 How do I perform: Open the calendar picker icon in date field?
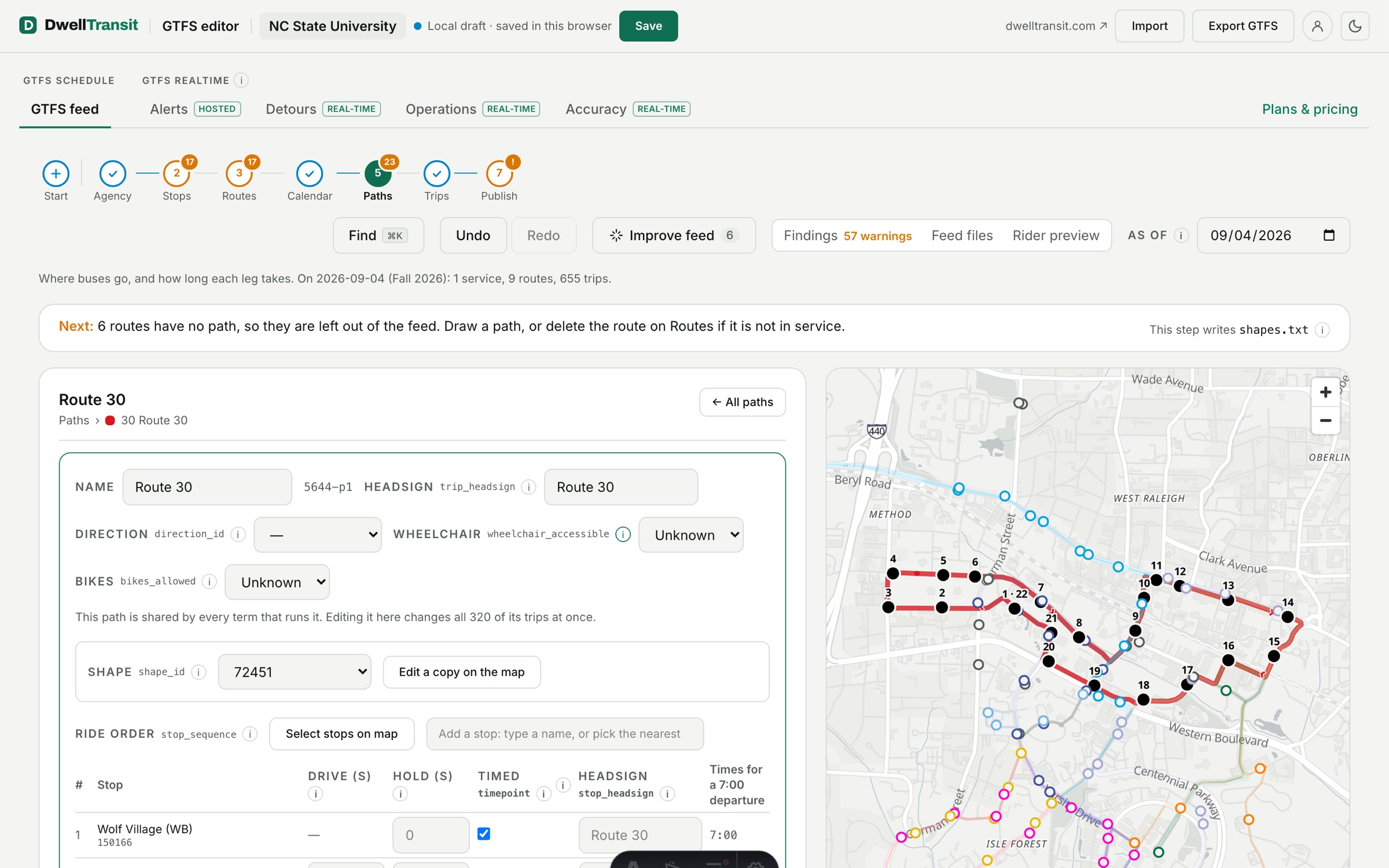coord(1329,235)
